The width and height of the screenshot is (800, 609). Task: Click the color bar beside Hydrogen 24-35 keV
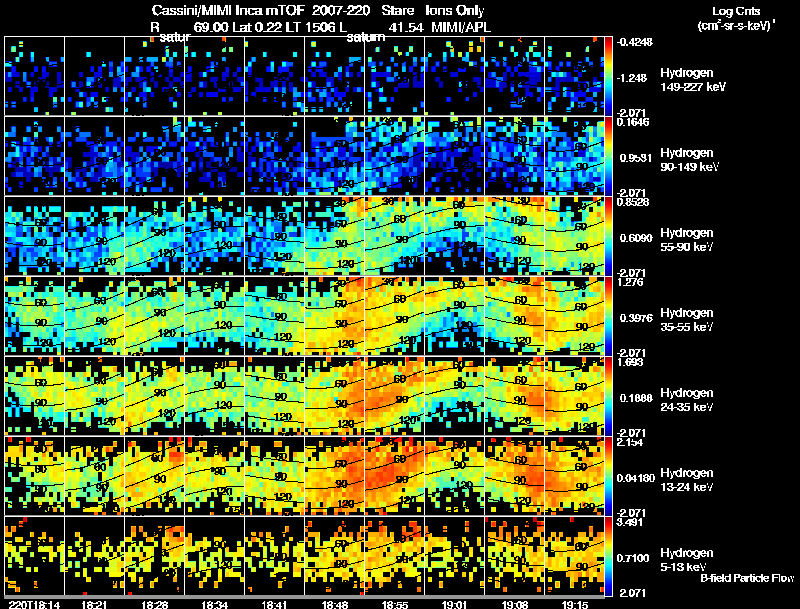tap(608, 396)
